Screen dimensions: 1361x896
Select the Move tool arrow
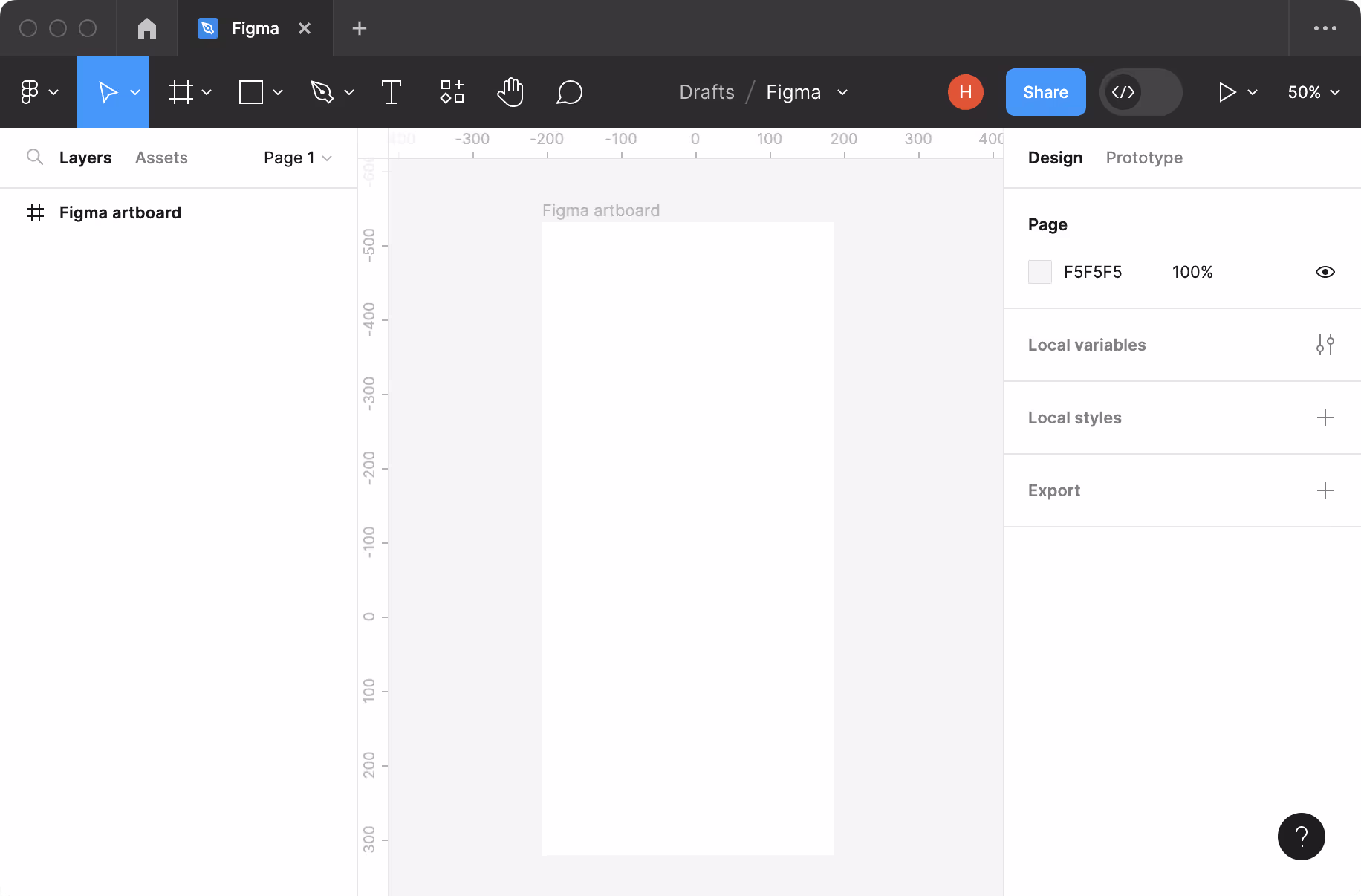pos(108,92)
